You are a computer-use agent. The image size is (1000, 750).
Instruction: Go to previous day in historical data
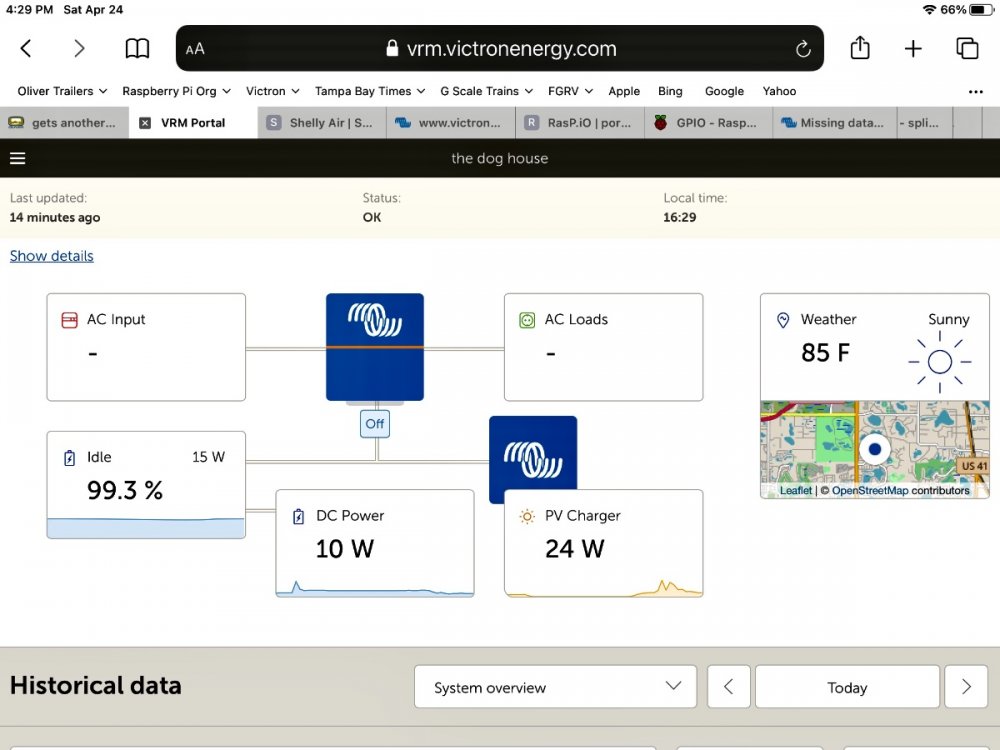point(728,687)
